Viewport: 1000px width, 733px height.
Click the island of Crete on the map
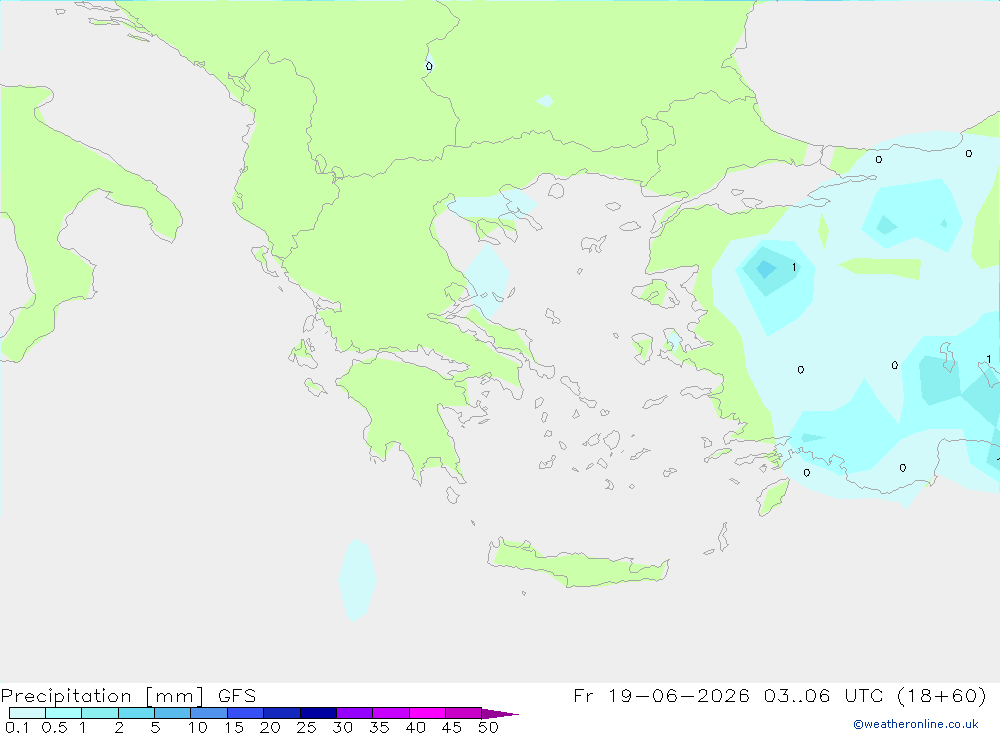tap(577, 565)
